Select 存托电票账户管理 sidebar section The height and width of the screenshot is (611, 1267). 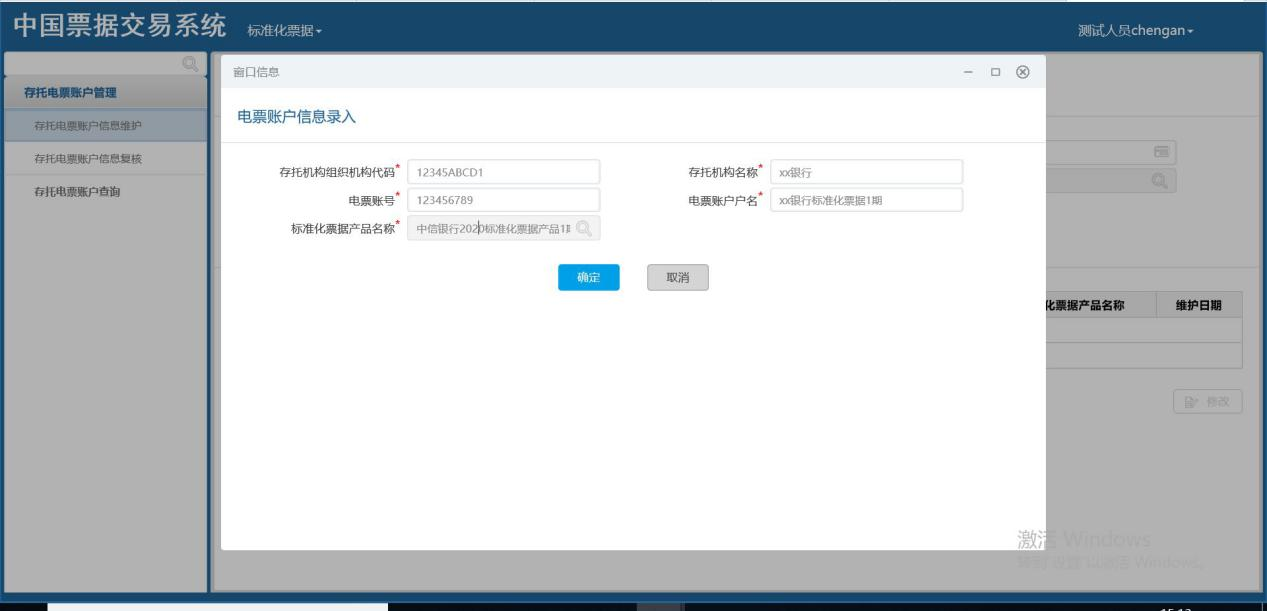pos(106,93)
